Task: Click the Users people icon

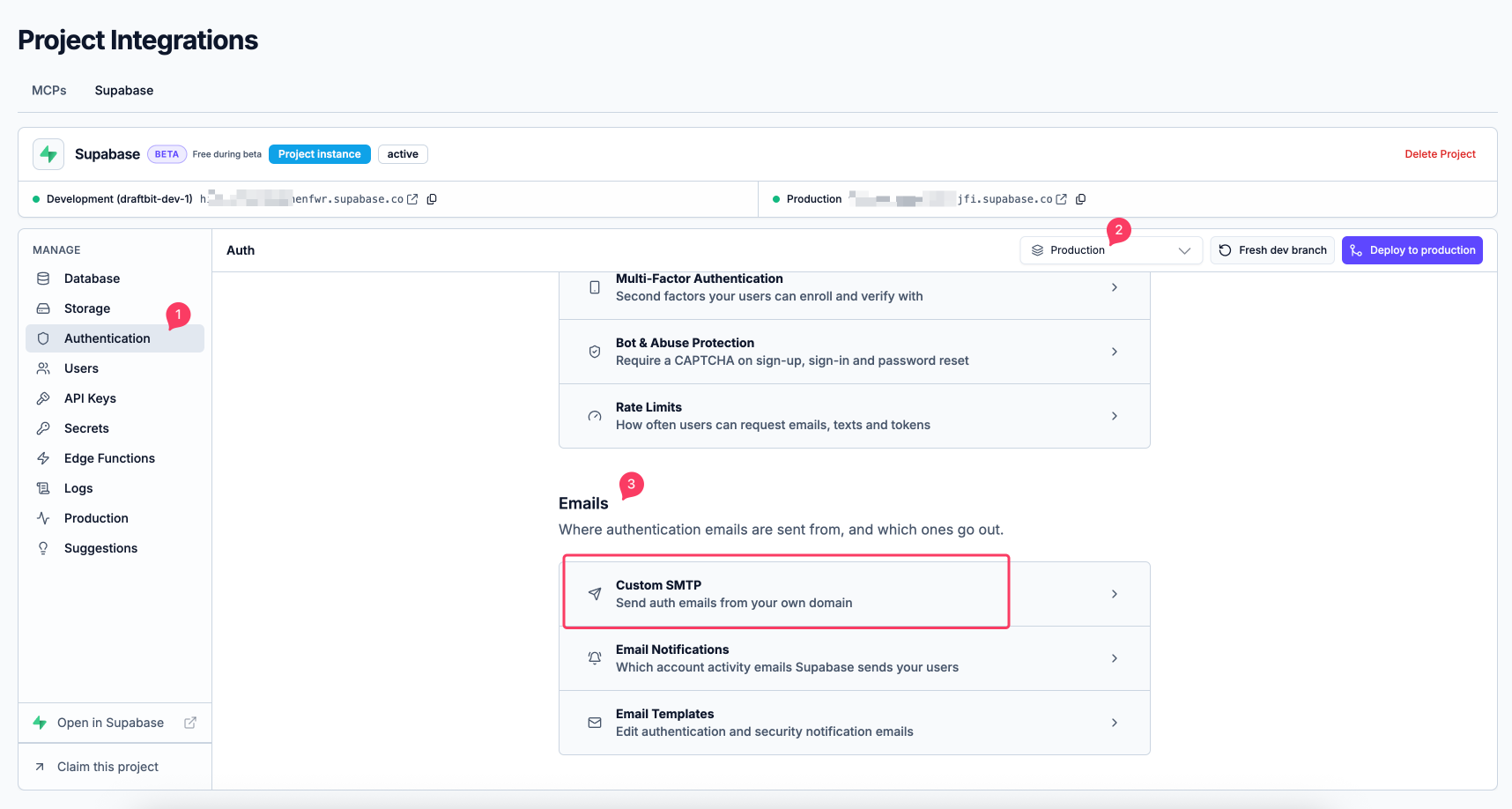Action: pos(43,368)
